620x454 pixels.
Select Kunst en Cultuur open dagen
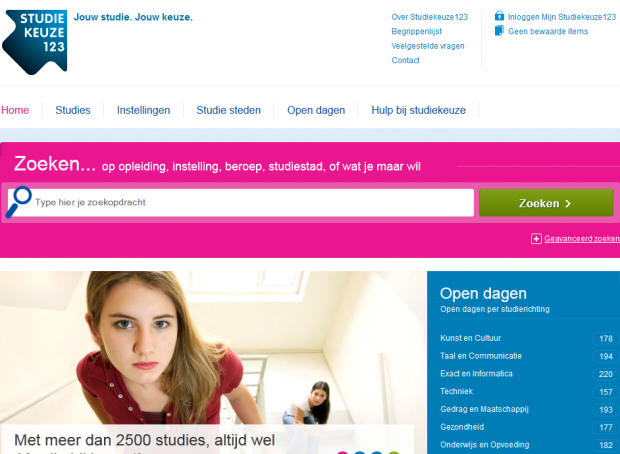point(471,338)
